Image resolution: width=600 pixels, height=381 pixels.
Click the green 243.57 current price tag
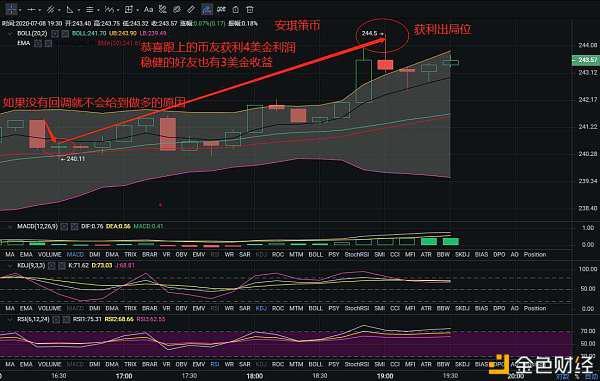[585, 60]
